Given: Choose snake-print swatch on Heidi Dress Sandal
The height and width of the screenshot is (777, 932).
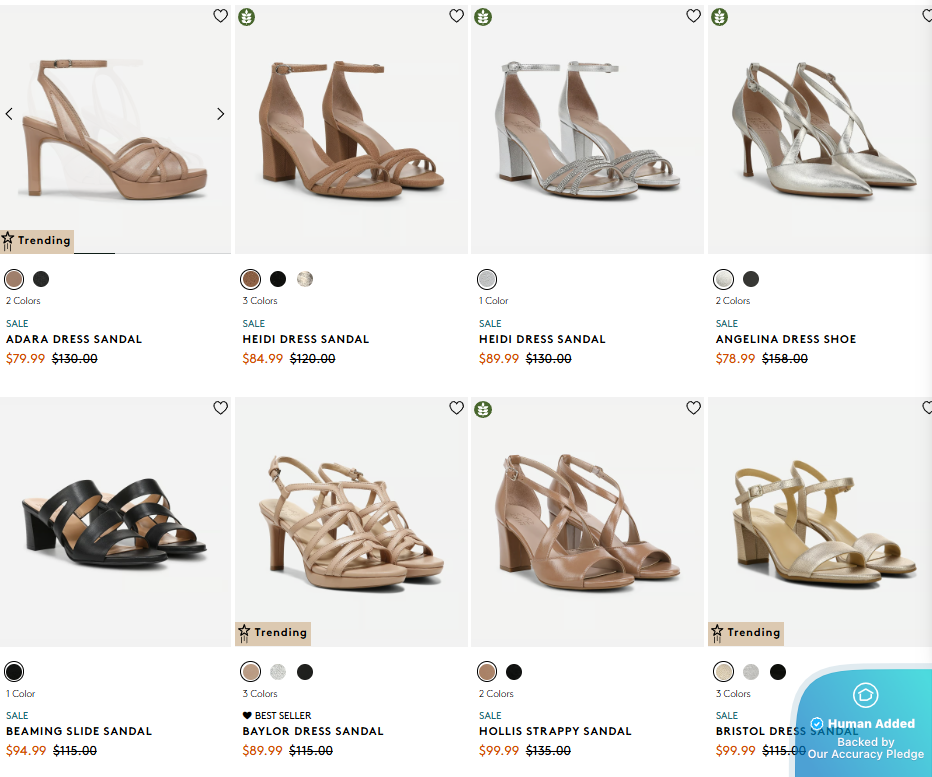Looking at the screenshot, I should pyautogui.click(x=305, y=279).
